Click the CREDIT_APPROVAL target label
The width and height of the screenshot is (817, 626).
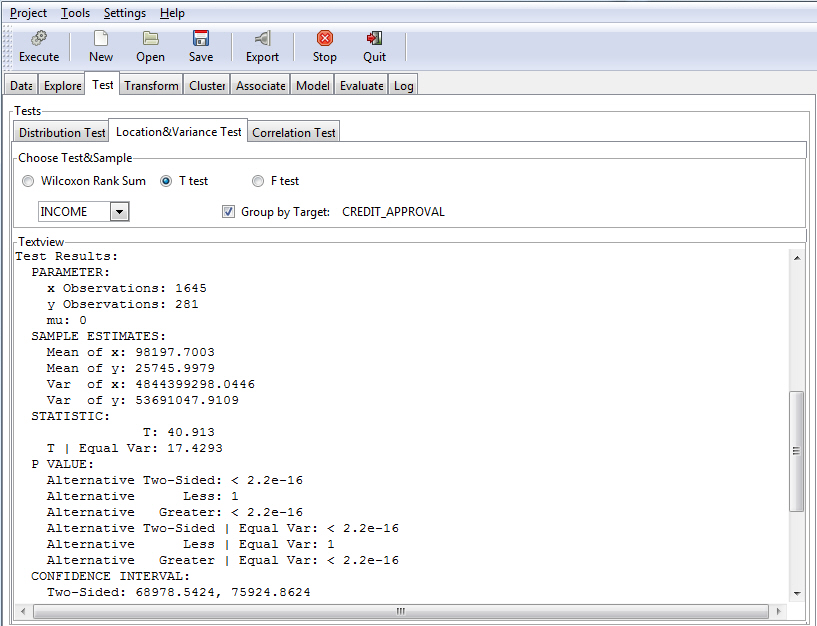click(393, 212)
